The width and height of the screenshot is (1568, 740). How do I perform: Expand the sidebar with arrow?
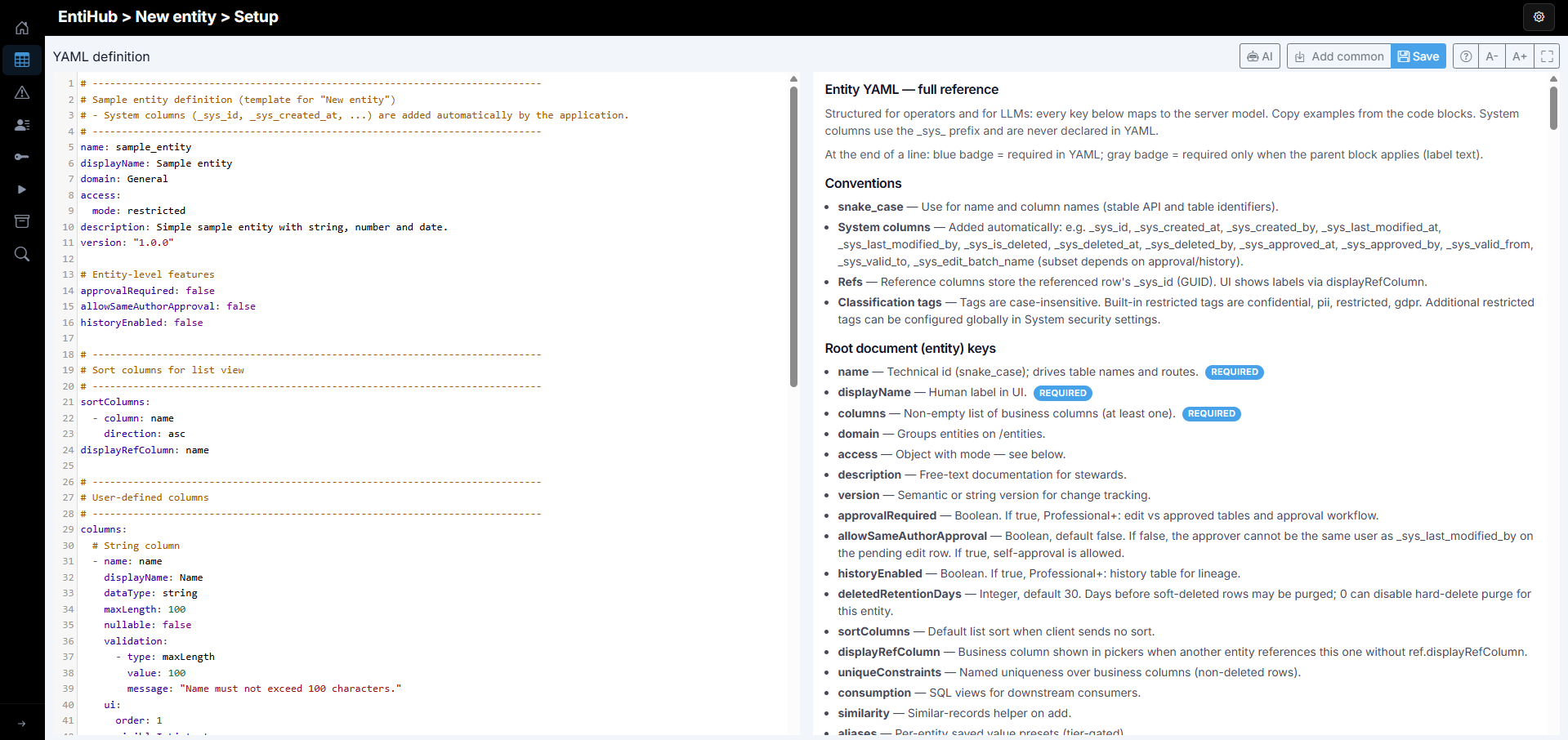click(22, 724)
